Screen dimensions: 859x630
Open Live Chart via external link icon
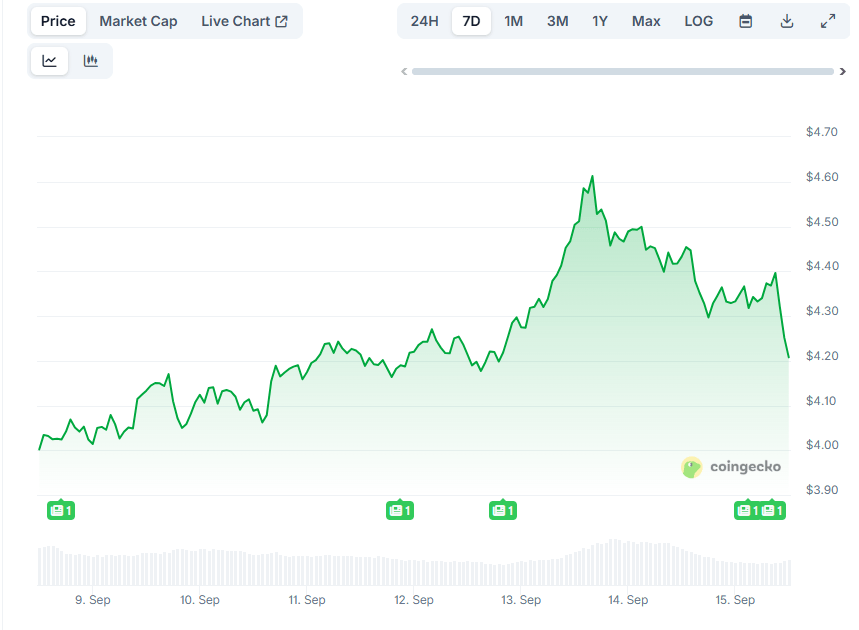pyautogui.click(x=283, y=20)
